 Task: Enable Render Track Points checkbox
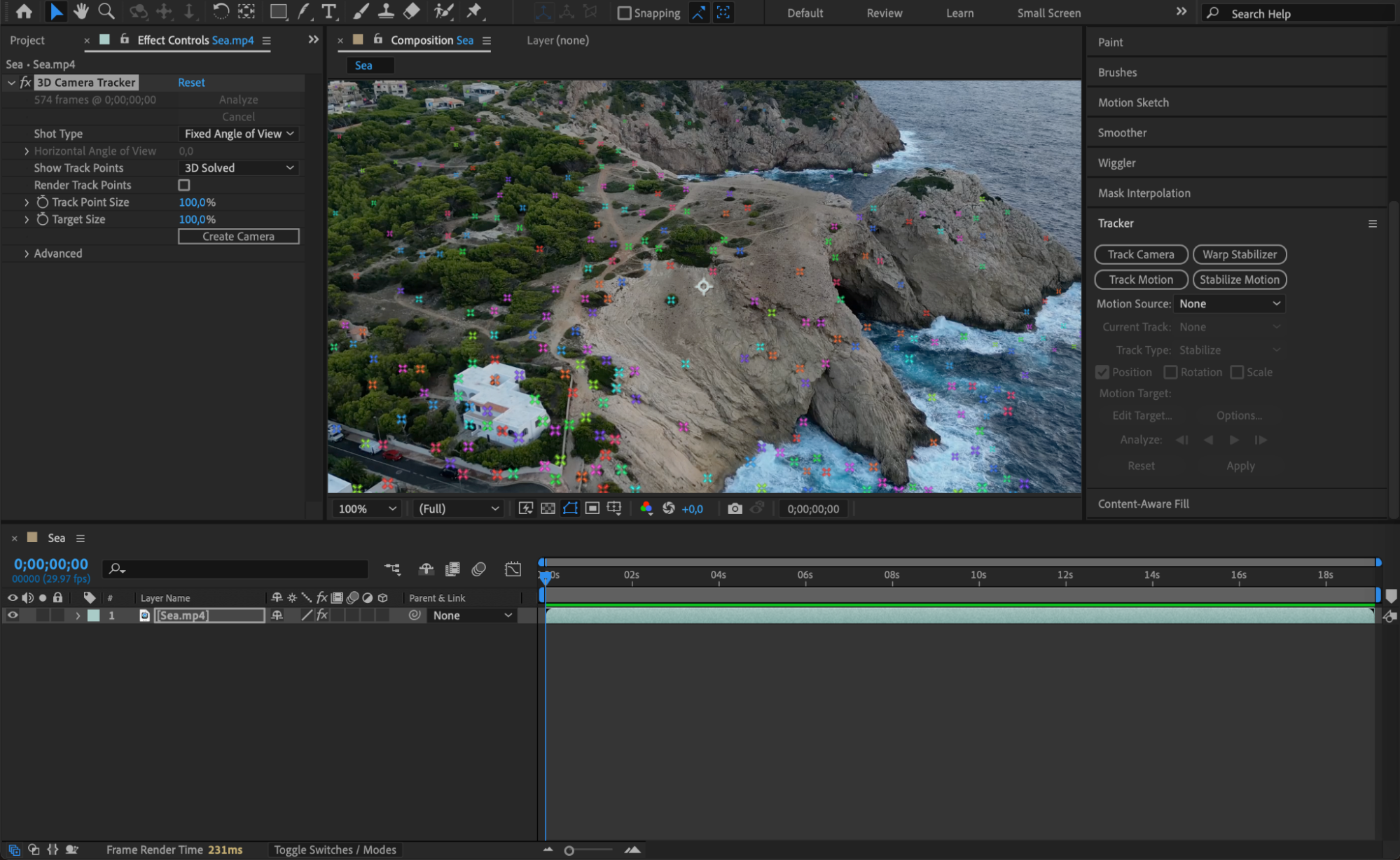click(184, 185)
